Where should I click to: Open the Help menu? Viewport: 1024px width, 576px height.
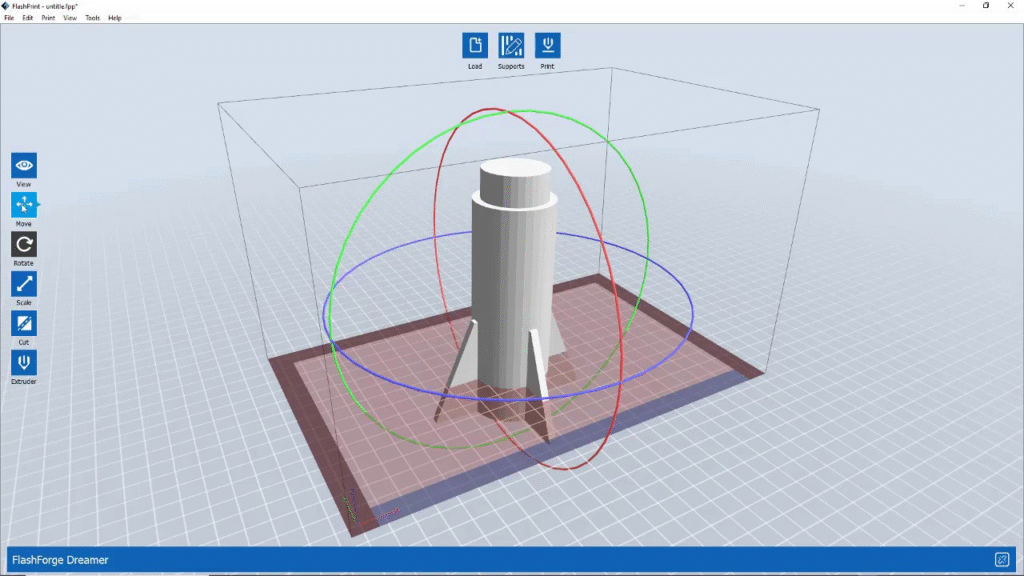click(x=115, y=18)
